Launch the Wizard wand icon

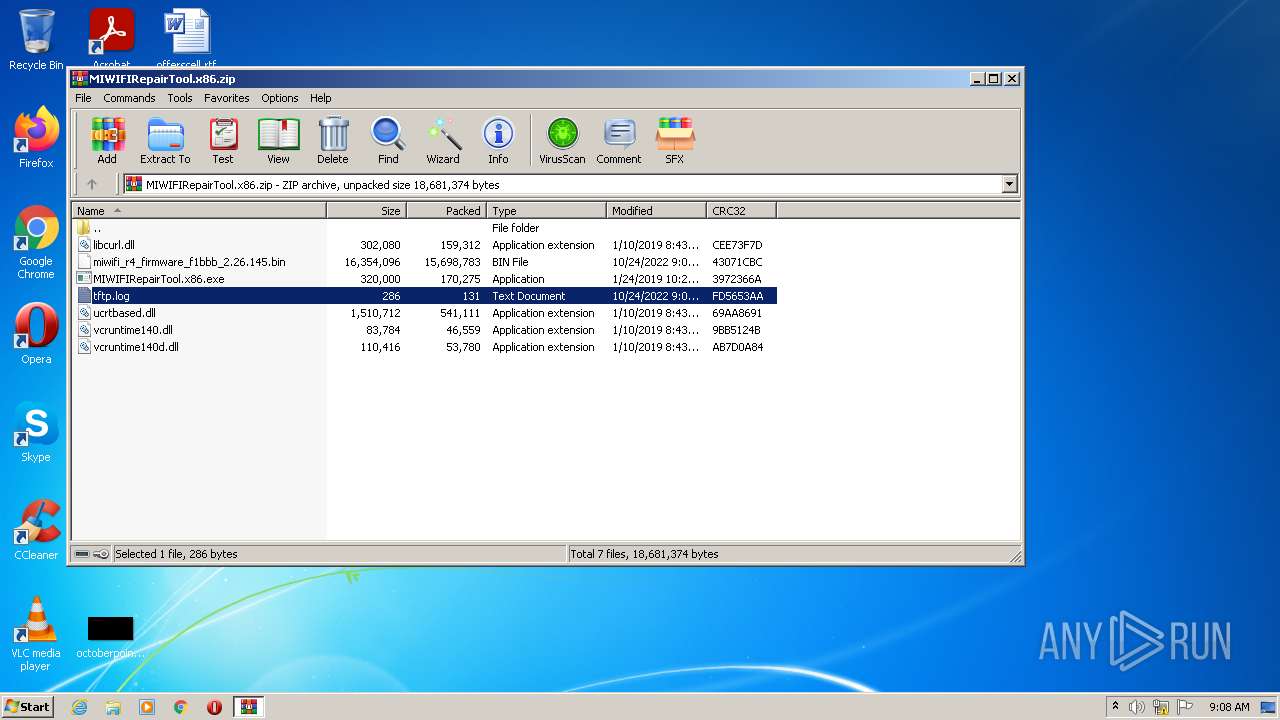[x=443, y=140]
